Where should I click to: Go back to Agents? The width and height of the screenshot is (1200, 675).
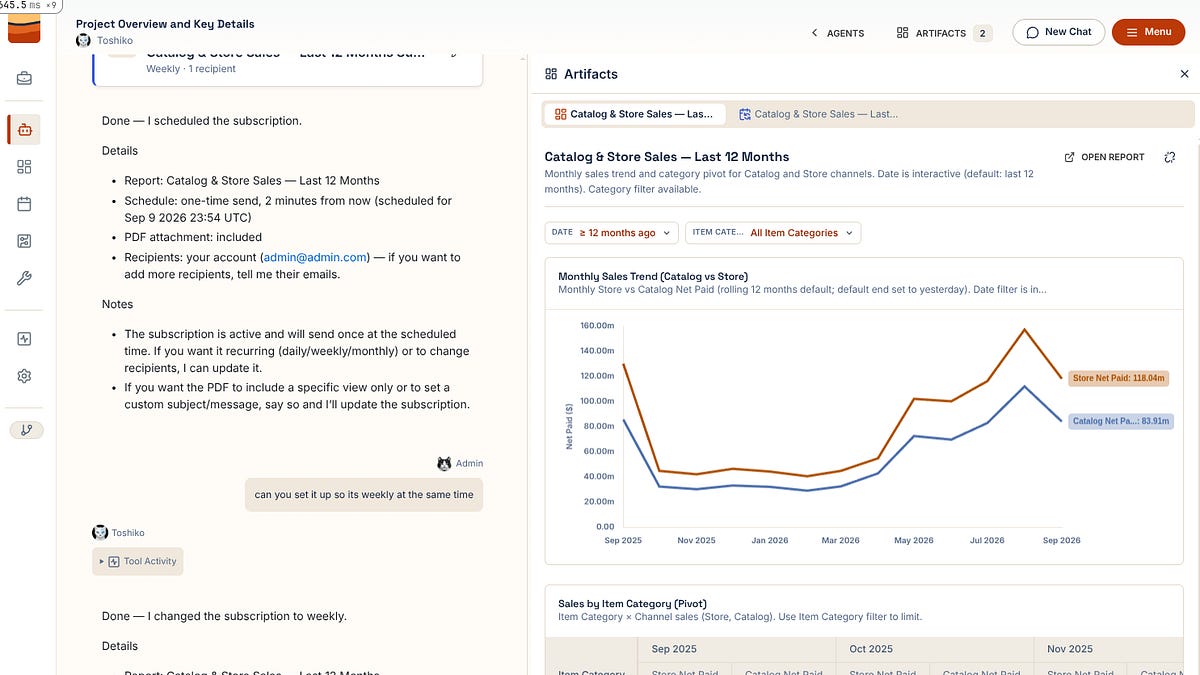838,33
